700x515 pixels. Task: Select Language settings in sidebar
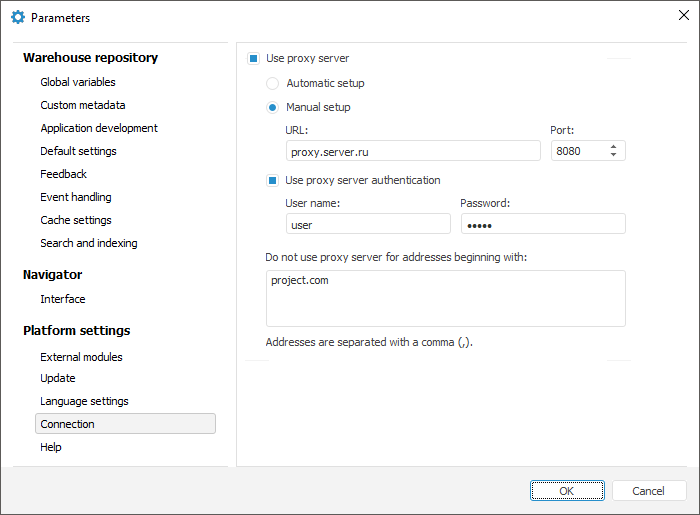(84, 401)
